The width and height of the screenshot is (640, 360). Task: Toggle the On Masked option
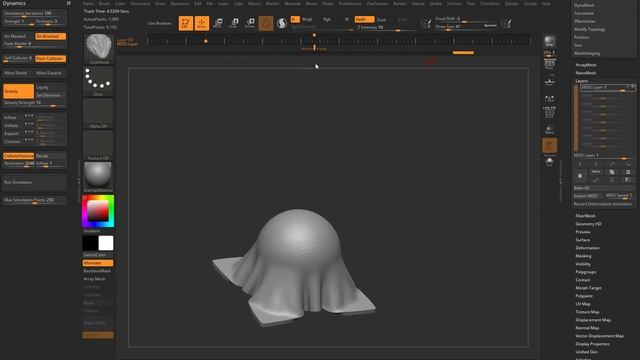click(18, 36)
